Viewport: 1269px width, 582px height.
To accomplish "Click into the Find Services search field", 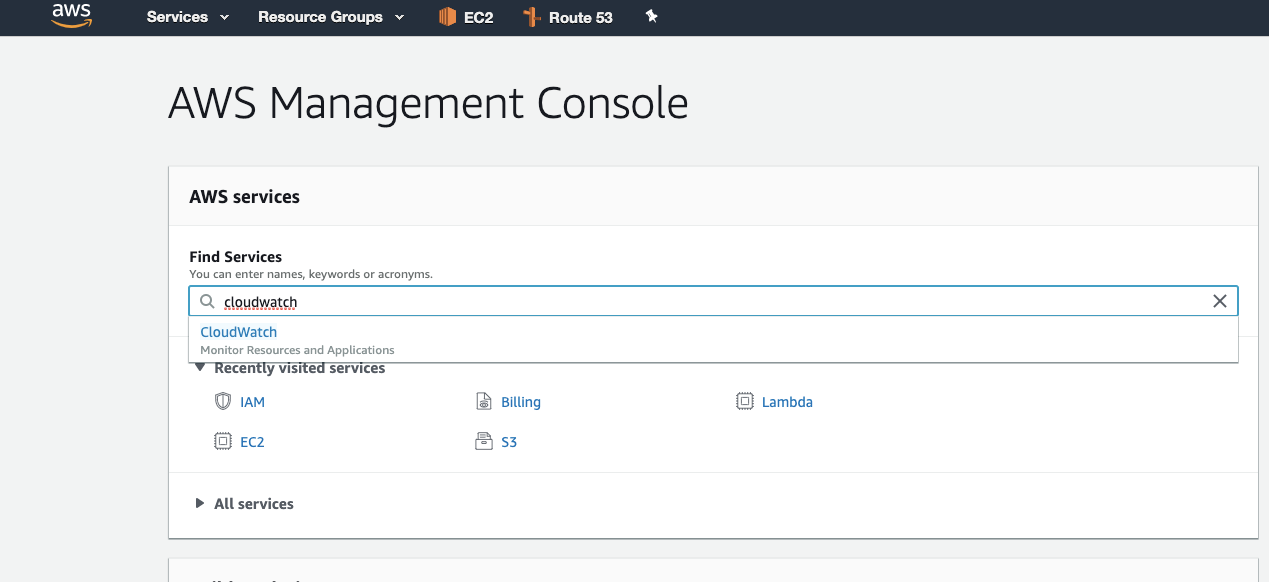I will (x=713, y=301).
